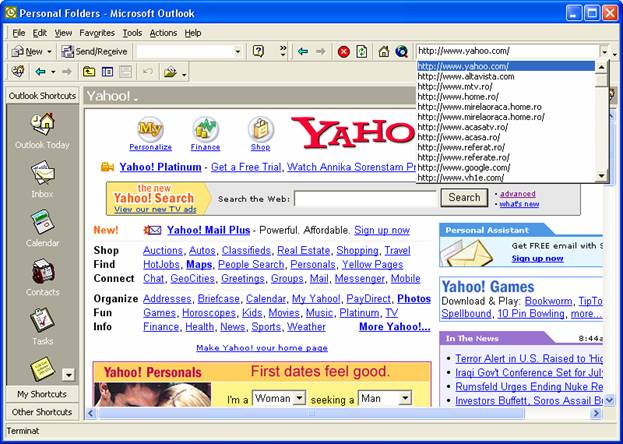The image size is (623, 444).
Task: Click the Up One Level folder icon
Action: point(89,72)
